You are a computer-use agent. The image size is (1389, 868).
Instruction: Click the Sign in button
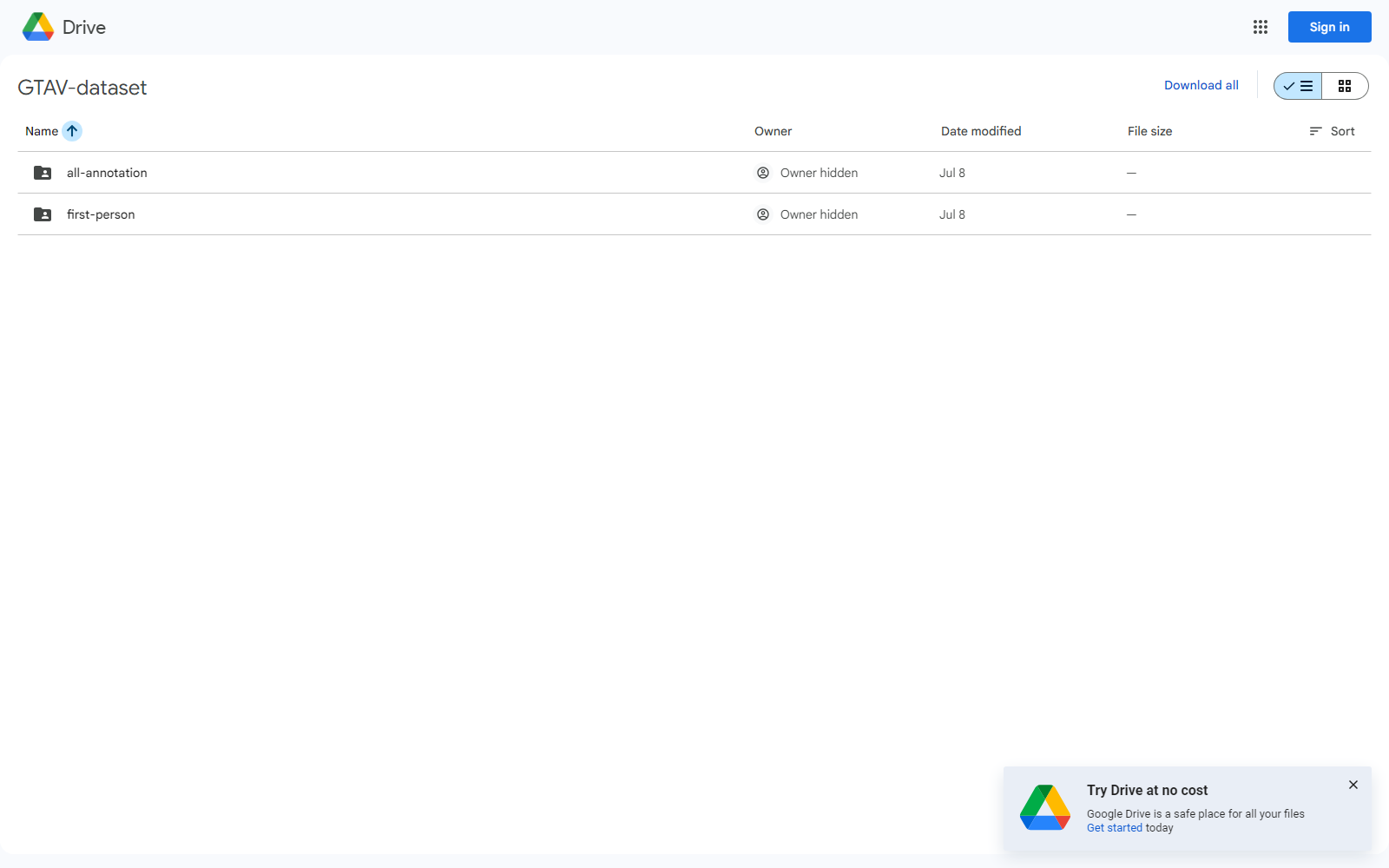pyautogui.click(x=1330, y=27)
